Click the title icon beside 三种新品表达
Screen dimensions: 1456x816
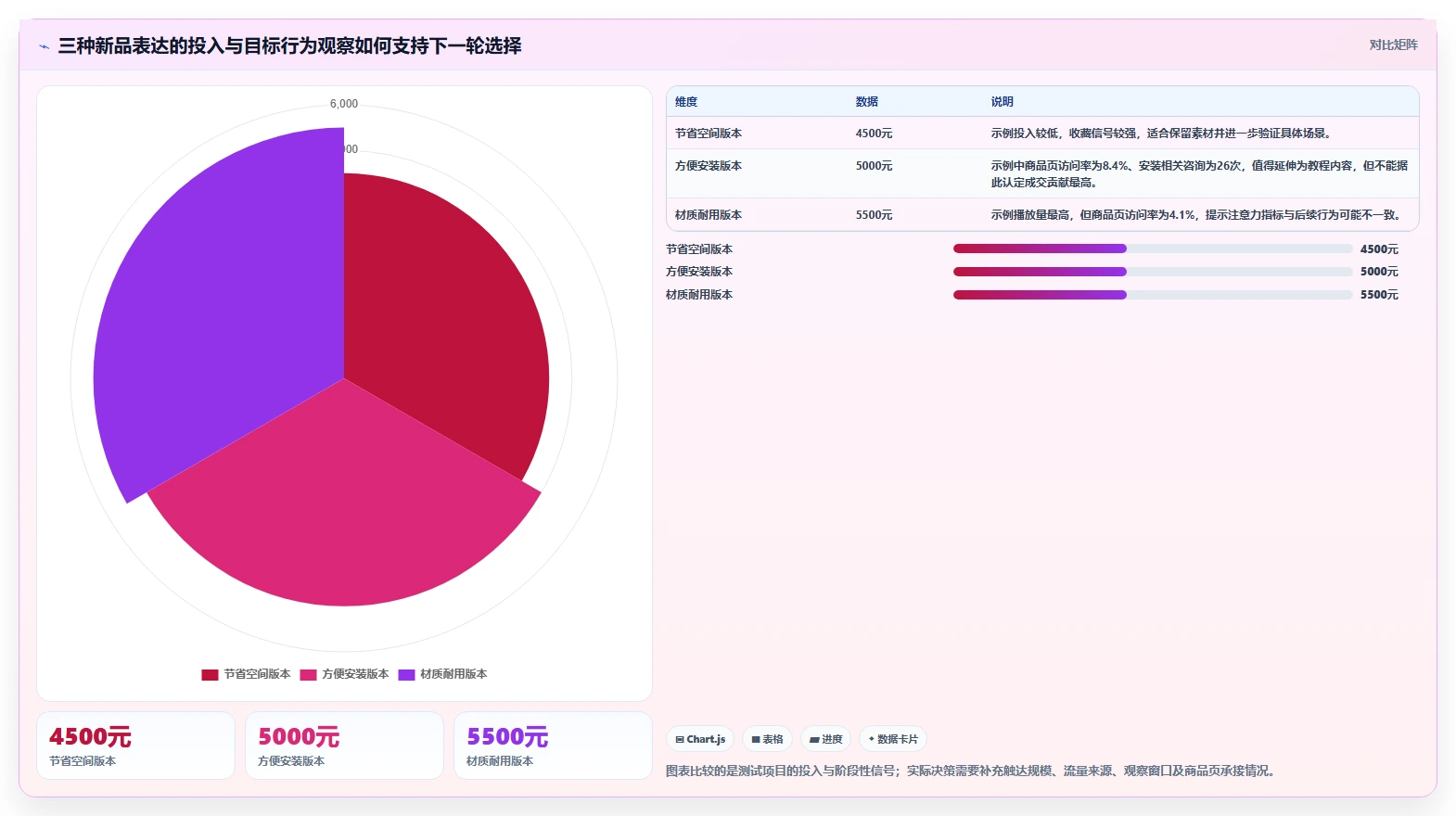click(x=44, y=46)
